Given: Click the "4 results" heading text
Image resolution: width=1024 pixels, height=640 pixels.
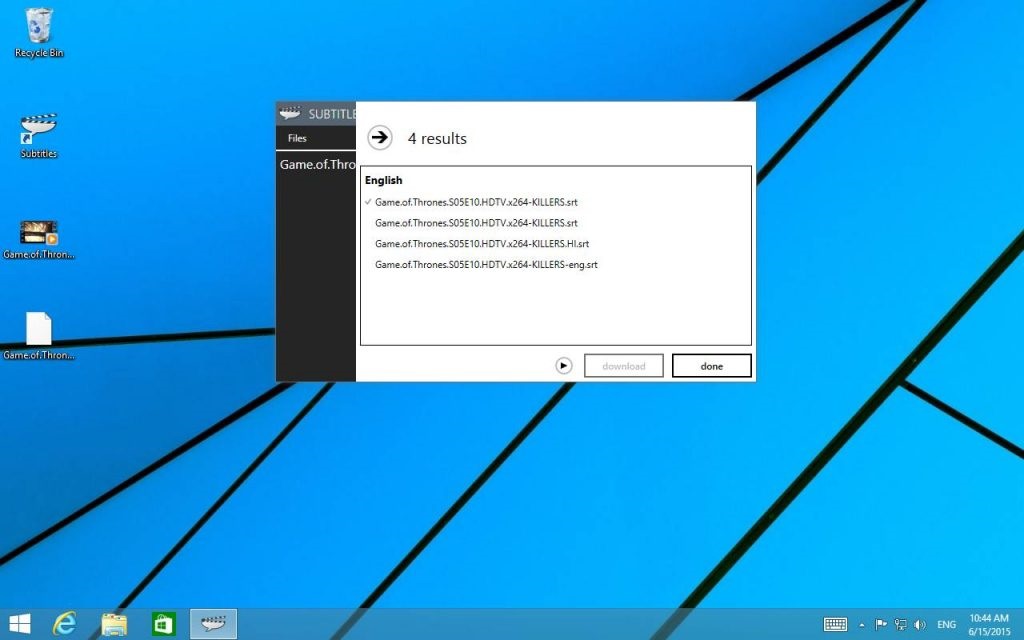Looking at the screenshot, I should coord(437,138).
